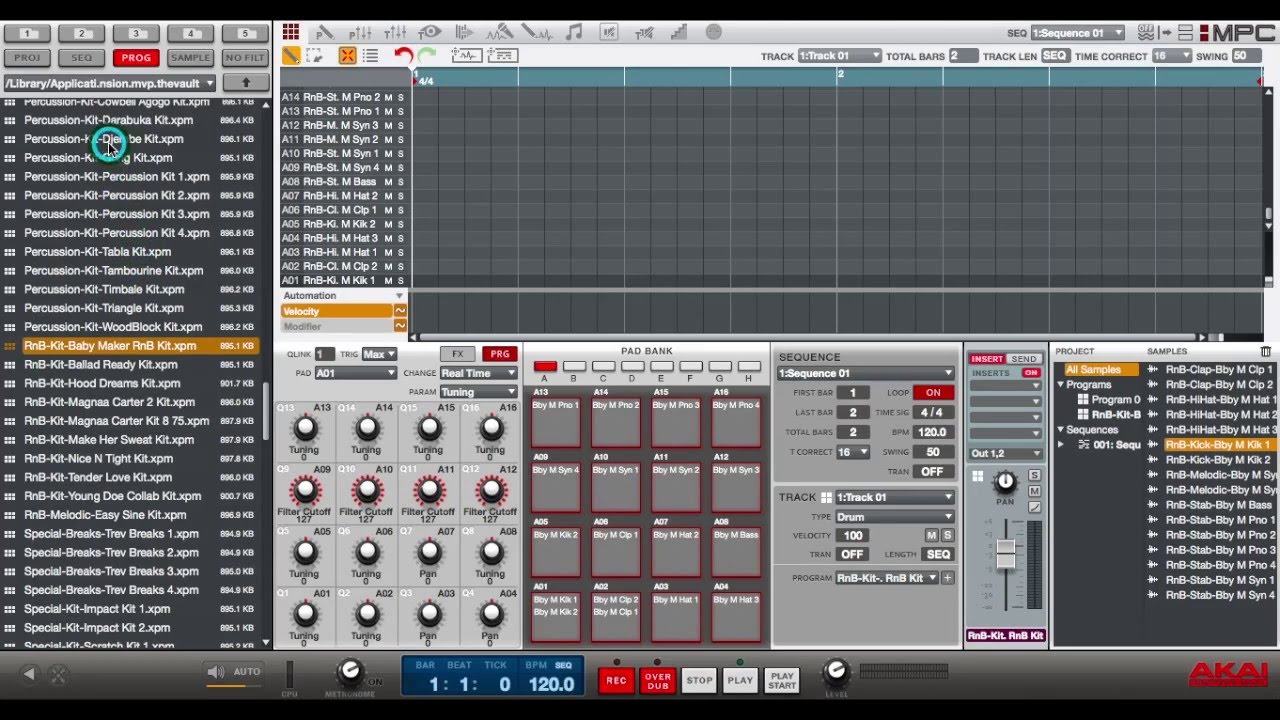Viewport: 1280px width, 720px height.
Task: Open the sample edit waveform icon
Action: point(537,33)
